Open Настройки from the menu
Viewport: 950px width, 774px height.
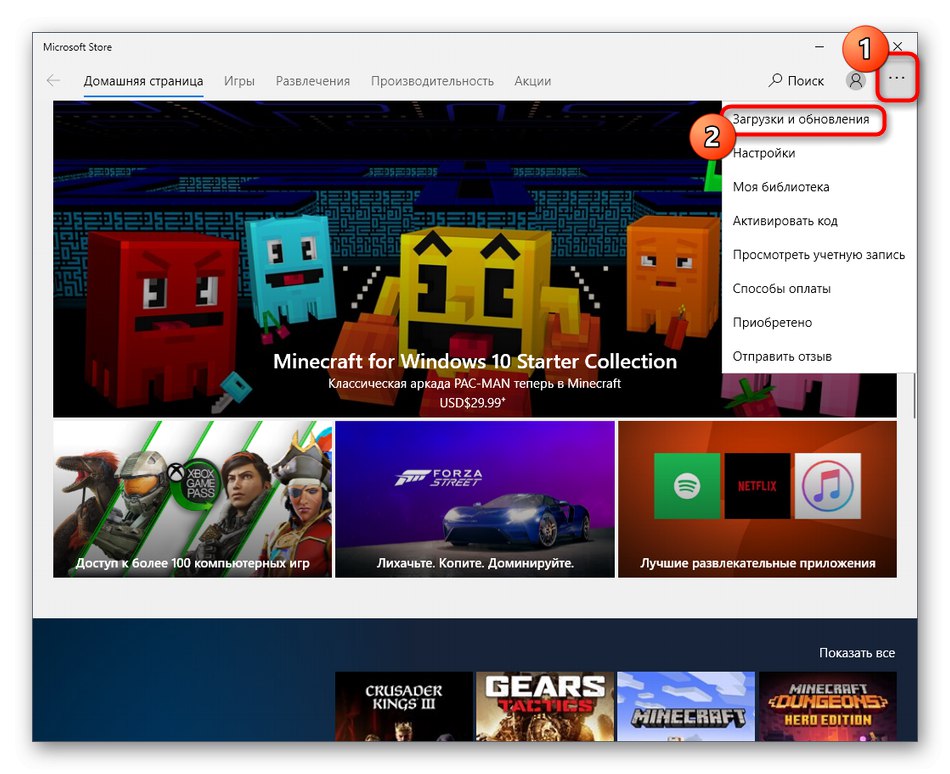tap(819, 153)
